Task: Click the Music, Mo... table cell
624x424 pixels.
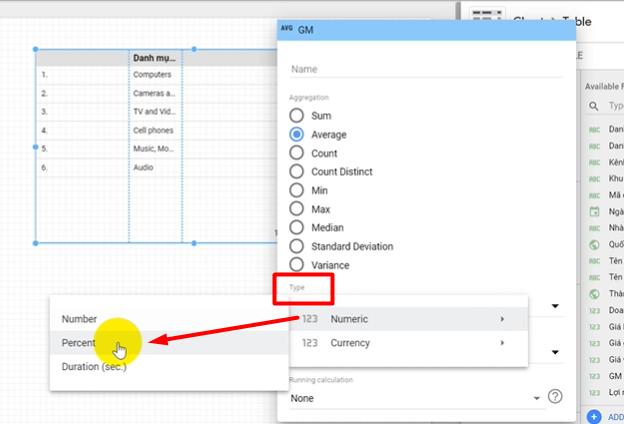Action: point(154,148)
